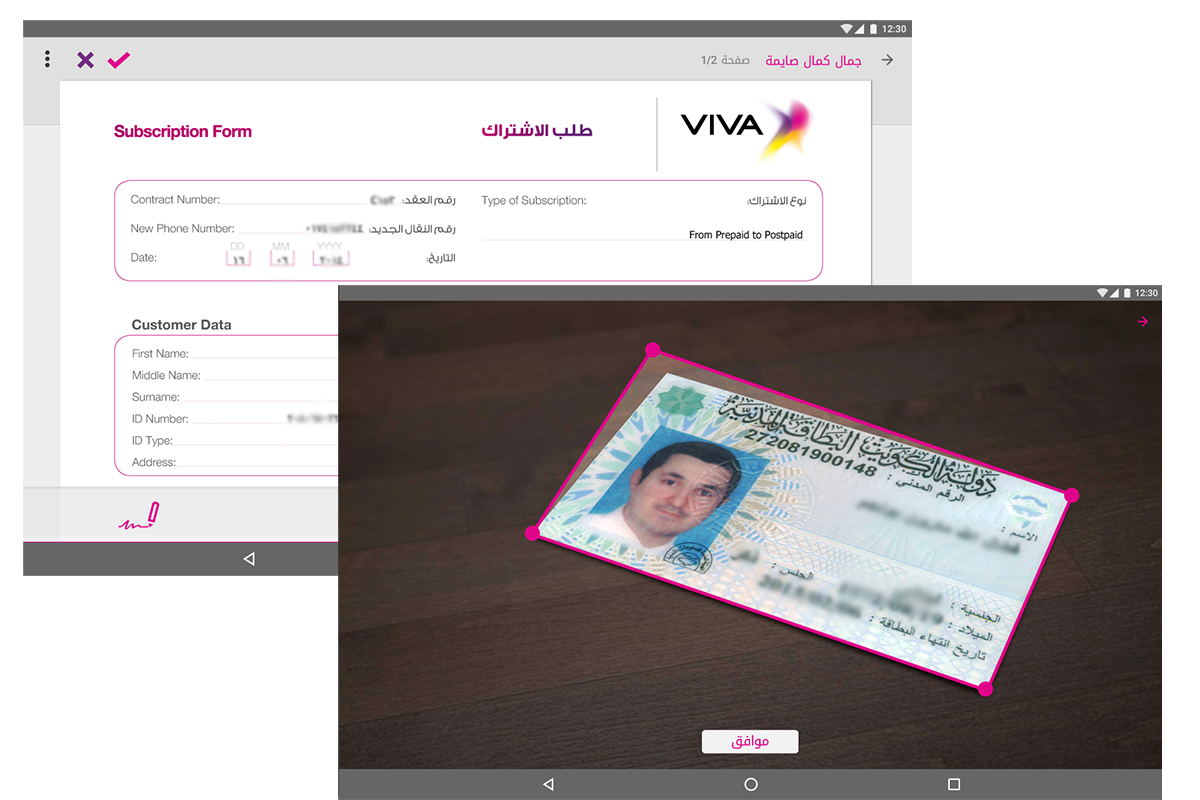Select the left crop corner handle
The width and height of the screenshot is (1200, 800).
532,533
